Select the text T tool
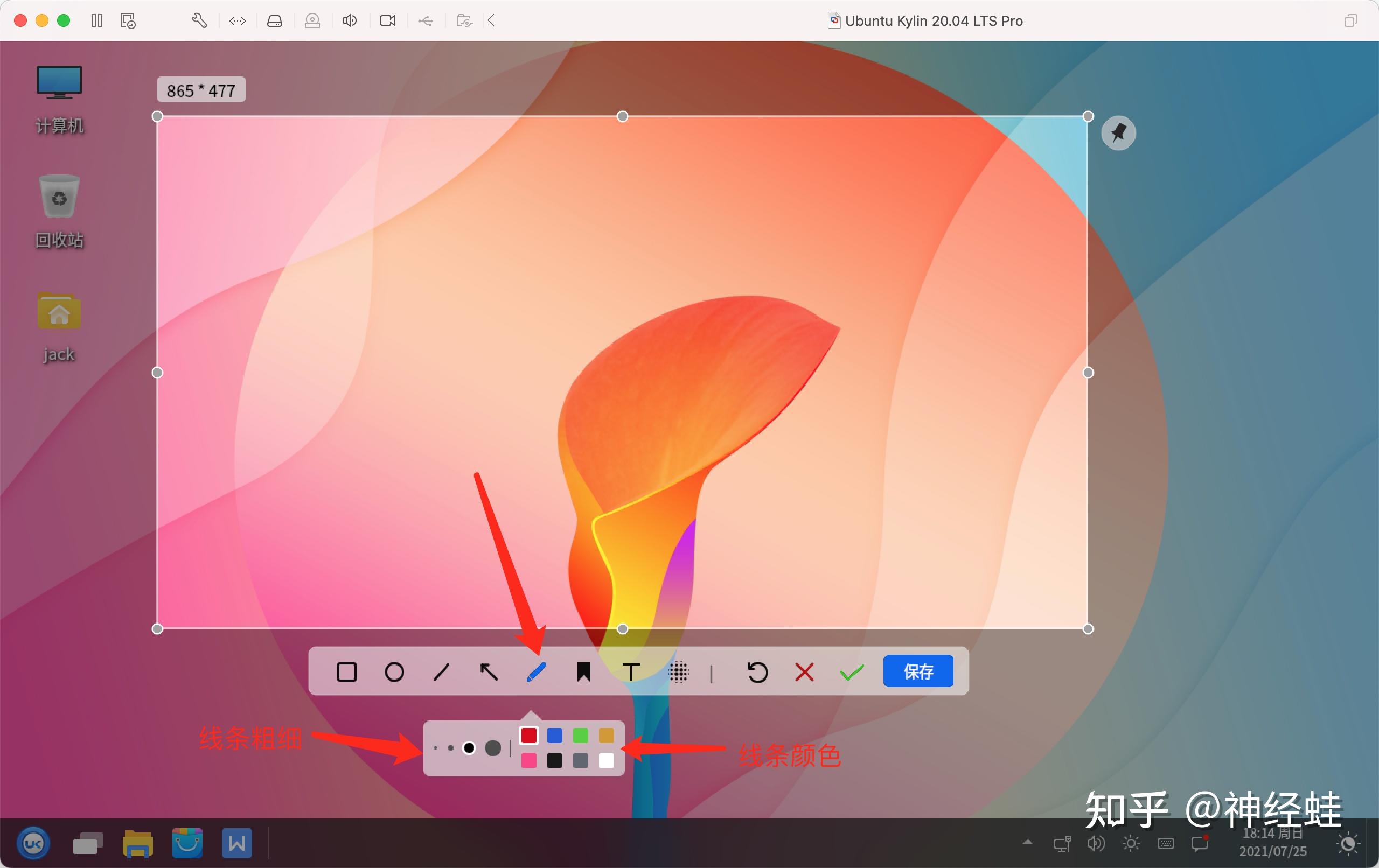The width and height of the screenshot is (1379, 868). [x=631, y=671]
